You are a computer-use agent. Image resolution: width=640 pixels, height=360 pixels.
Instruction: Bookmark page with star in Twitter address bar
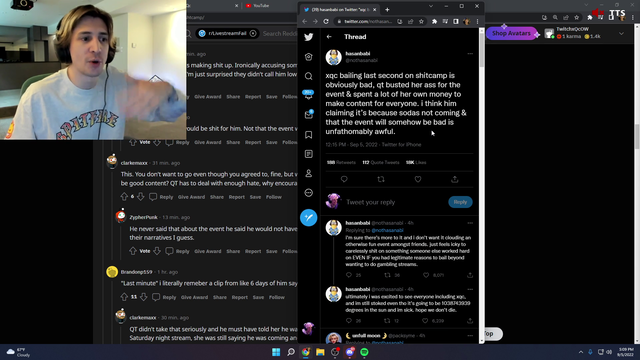point(421,21)
